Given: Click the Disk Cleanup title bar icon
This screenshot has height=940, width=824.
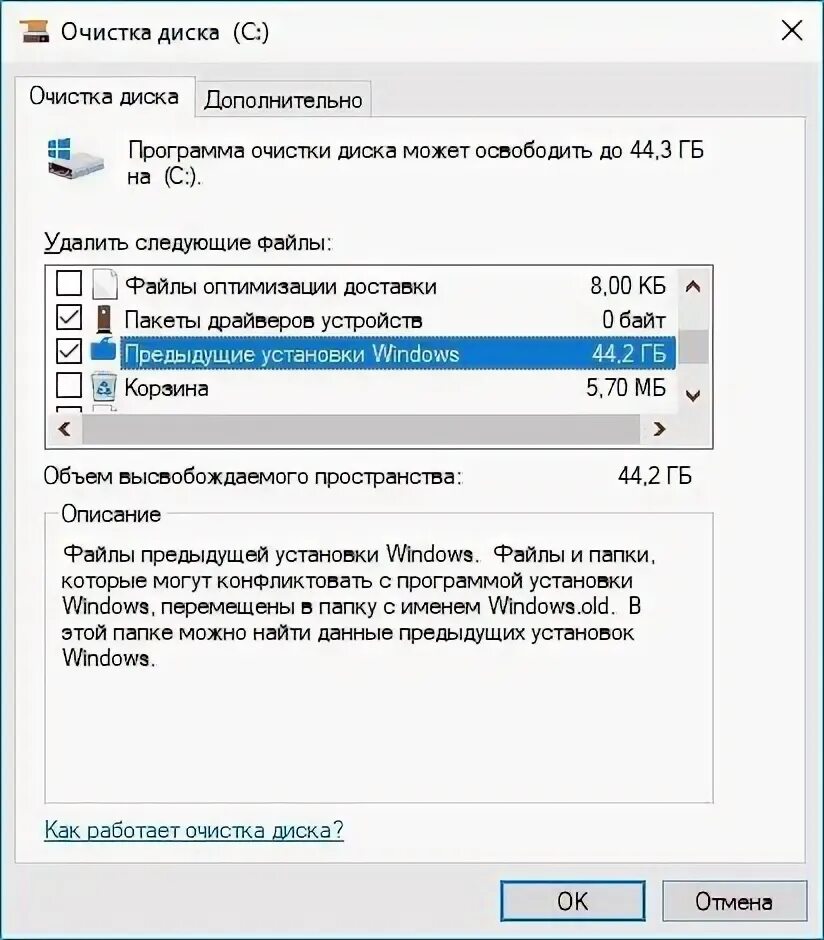Looking at the screenshot, I should click(34, 31).
